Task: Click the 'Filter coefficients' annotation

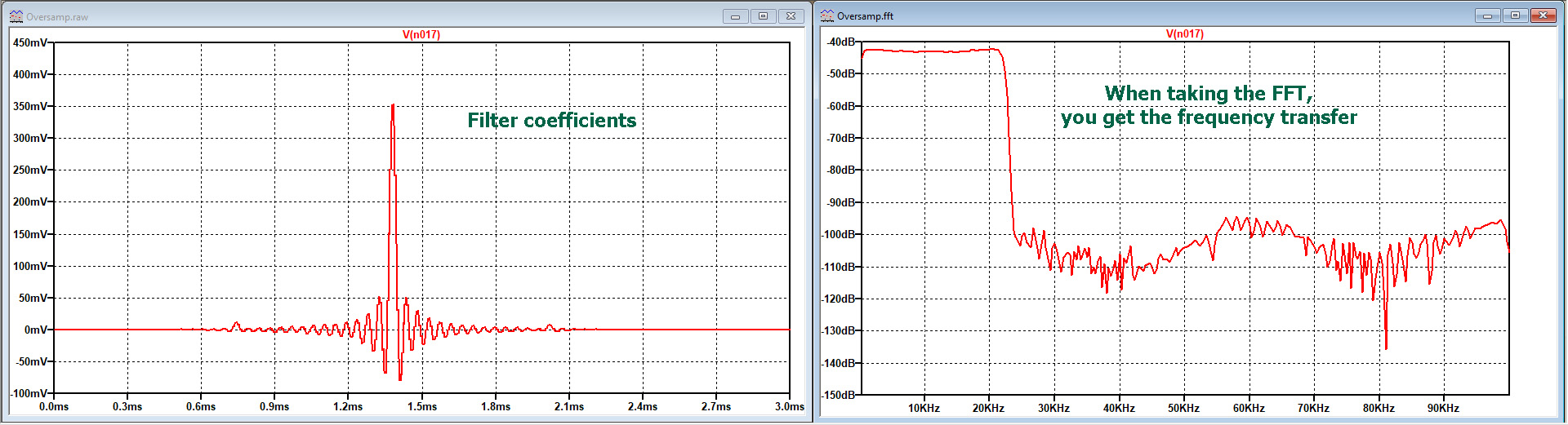Action: pyautogui.click(x=552, y=121)
